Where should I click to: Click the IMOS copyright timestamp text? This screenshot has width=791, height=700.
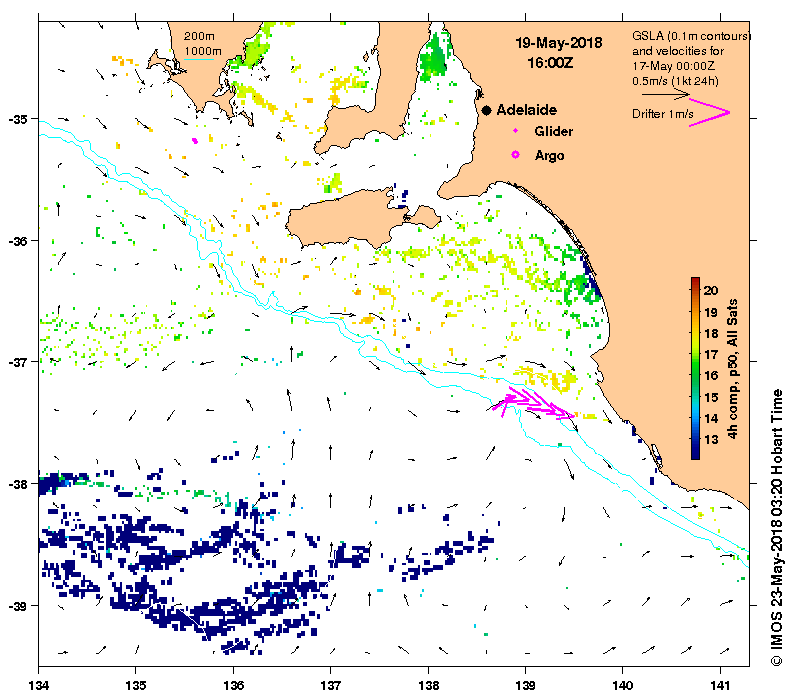point(776,527)
